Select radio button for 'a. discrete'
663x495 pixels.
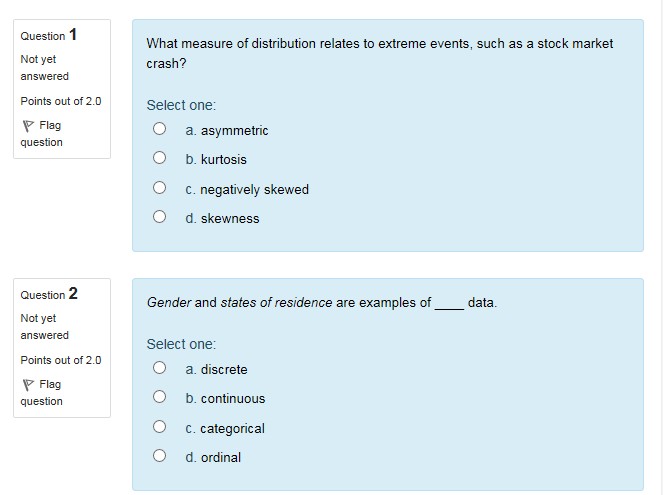[159, 368]
